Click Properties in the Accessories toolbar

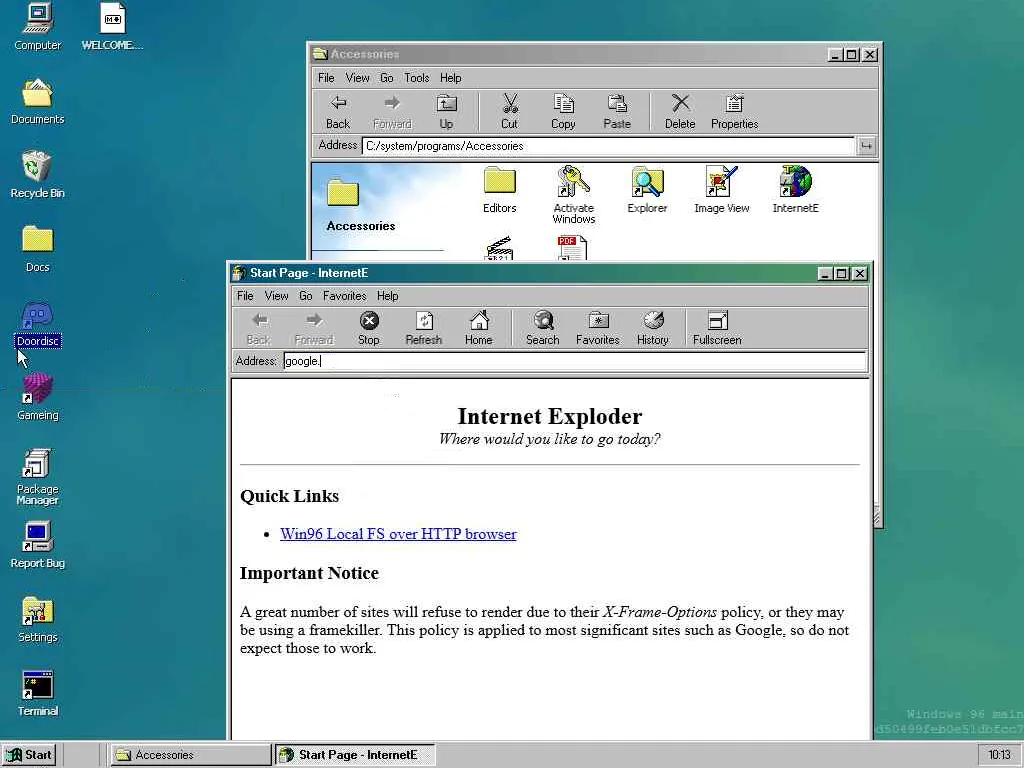pos(734,112)
